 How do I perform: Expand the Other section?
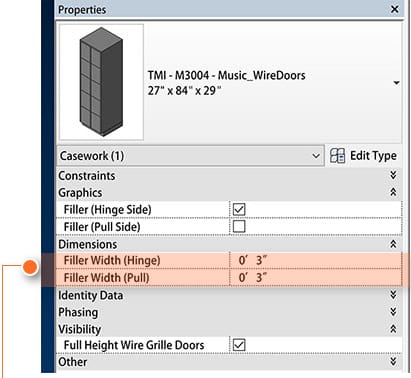pyautogui.click(x=393, y=361)
